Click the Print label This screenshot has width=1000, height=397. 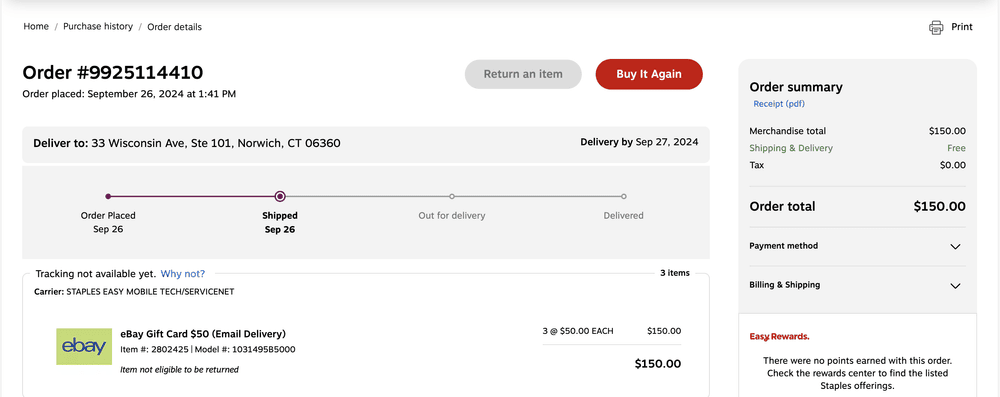coord(962,27)
